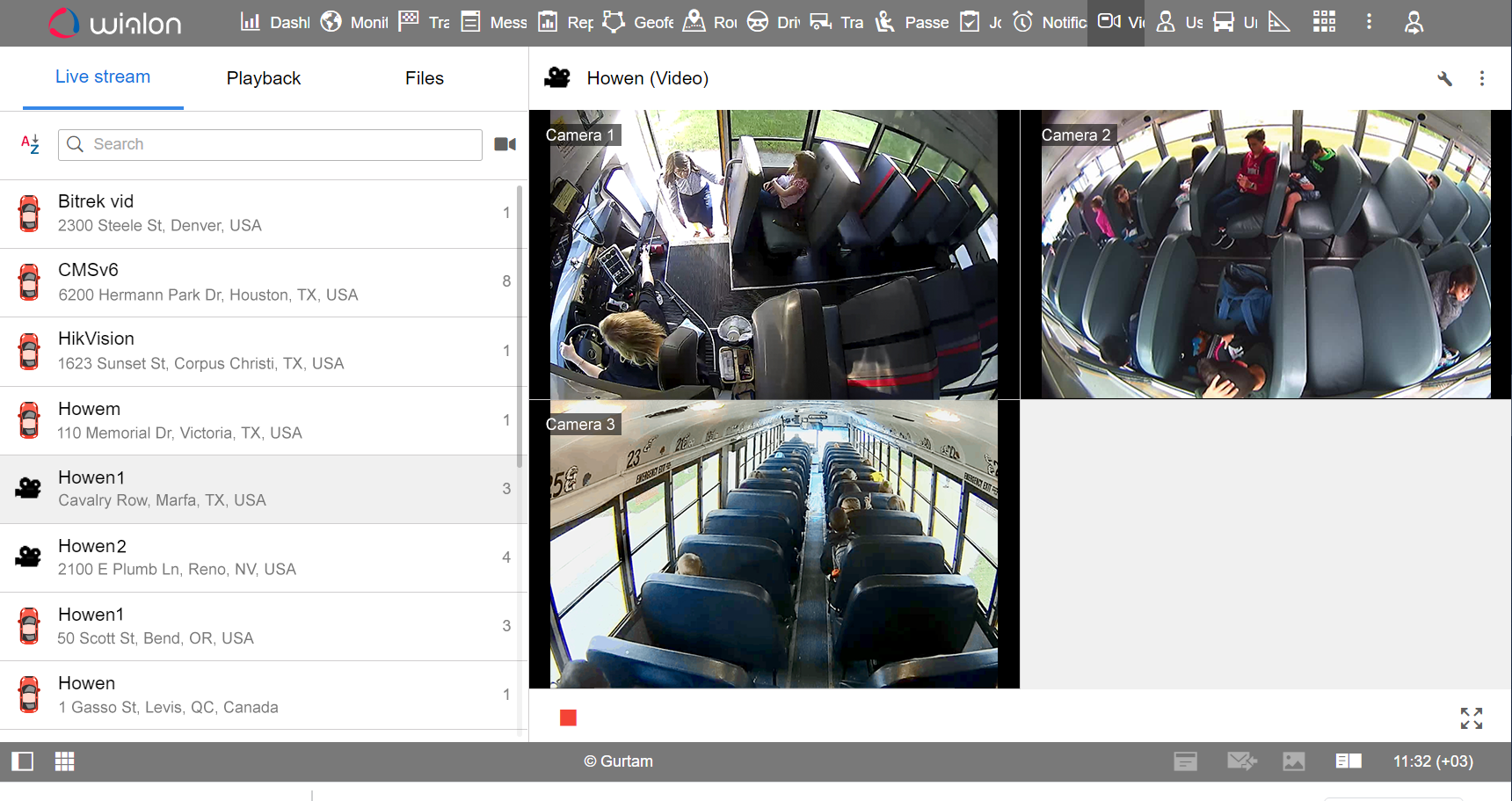Viewport: 1512px width, 801px height.
Task: Switch to the Playback tab
Action: point(263,78)
